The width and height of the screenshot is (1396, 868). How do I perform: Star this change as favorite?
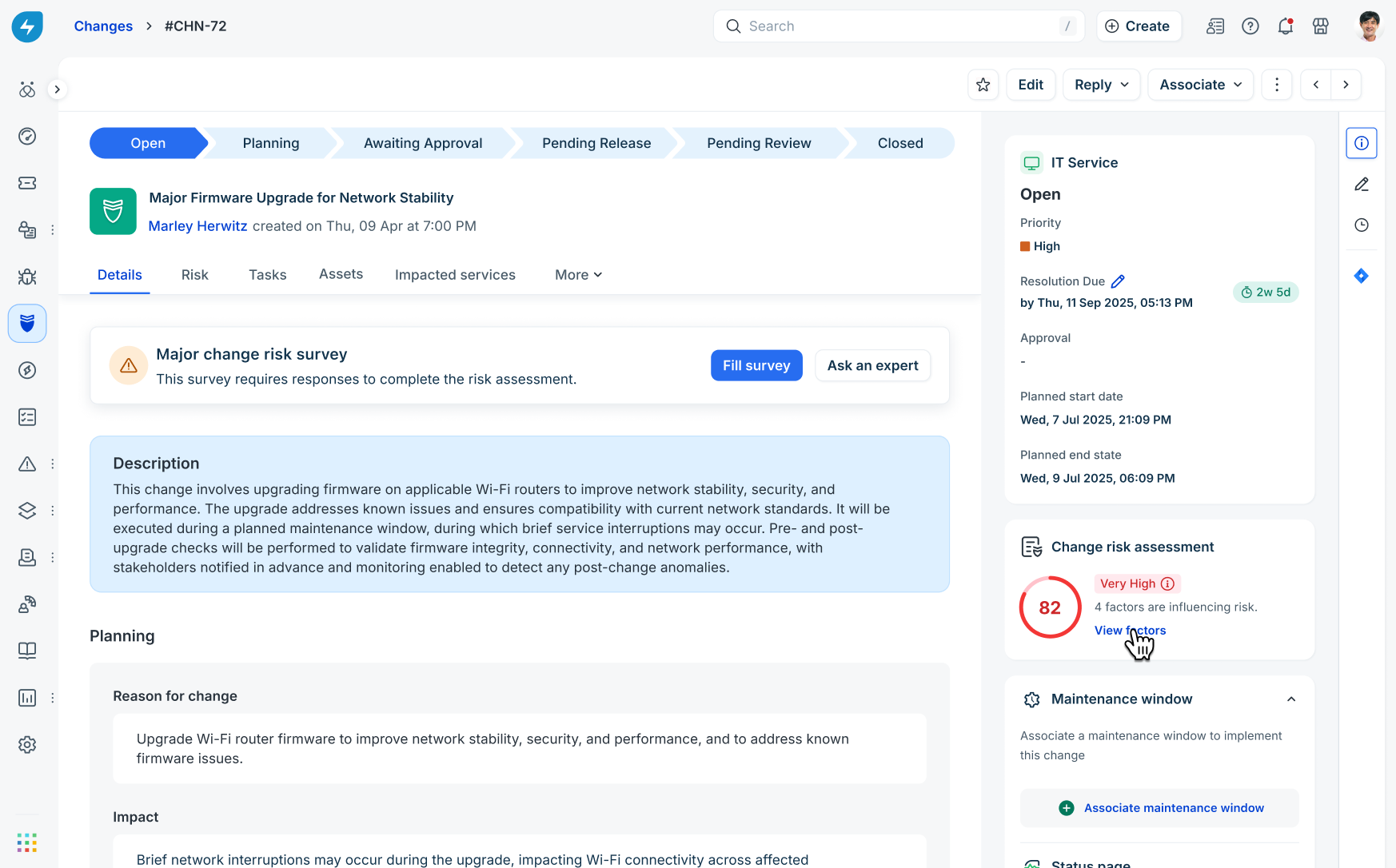pyautogui.click(x=983, y=85)
